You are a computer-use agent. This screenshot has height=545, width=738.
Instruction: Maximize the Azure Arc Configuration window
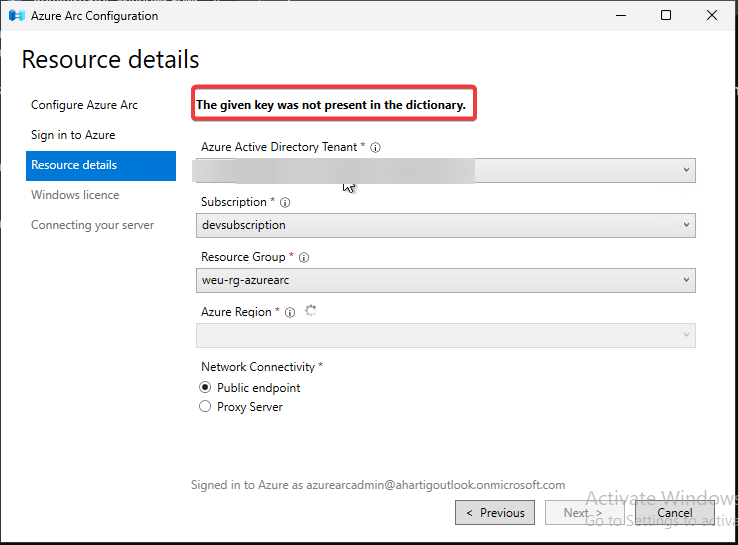click(x=666, y=16)
